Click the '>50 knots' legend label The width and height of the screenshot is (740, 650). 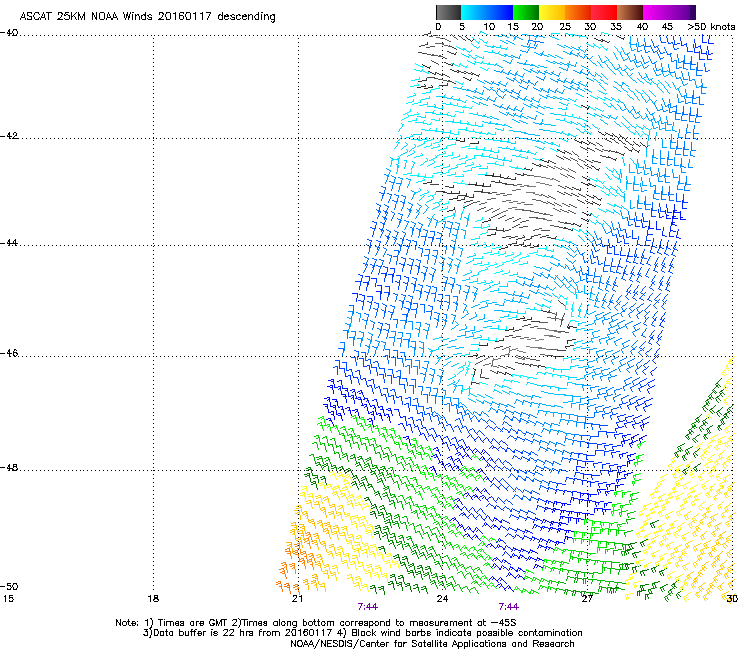coord(711,27)
